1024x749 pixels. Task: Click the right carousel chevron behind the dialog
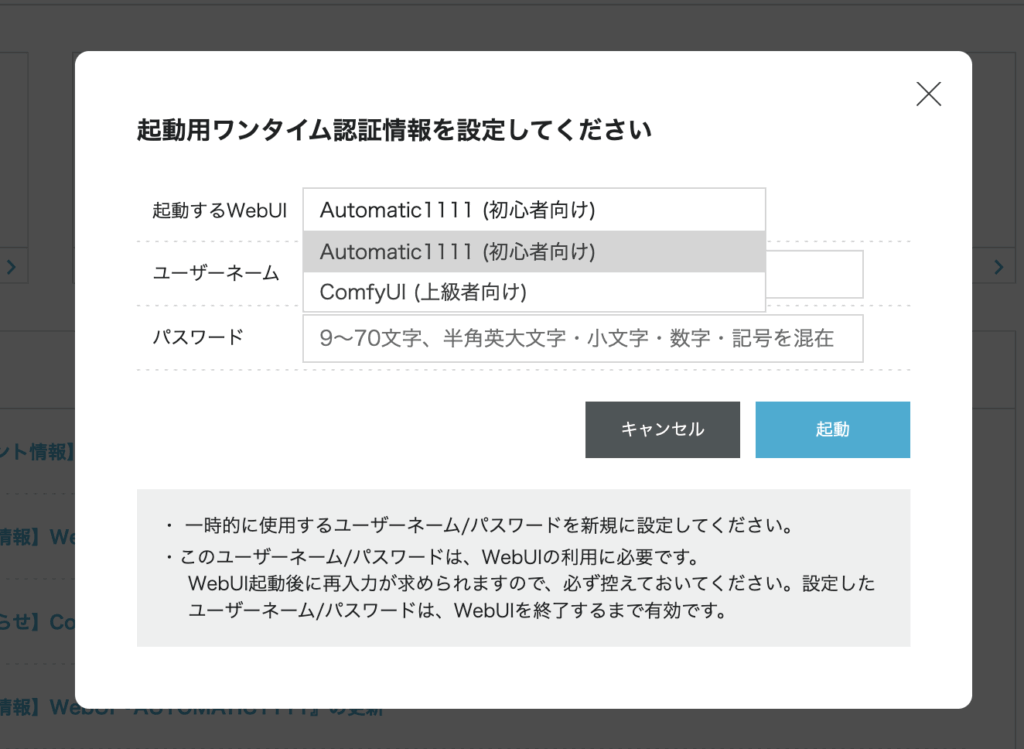coord(999,266)
